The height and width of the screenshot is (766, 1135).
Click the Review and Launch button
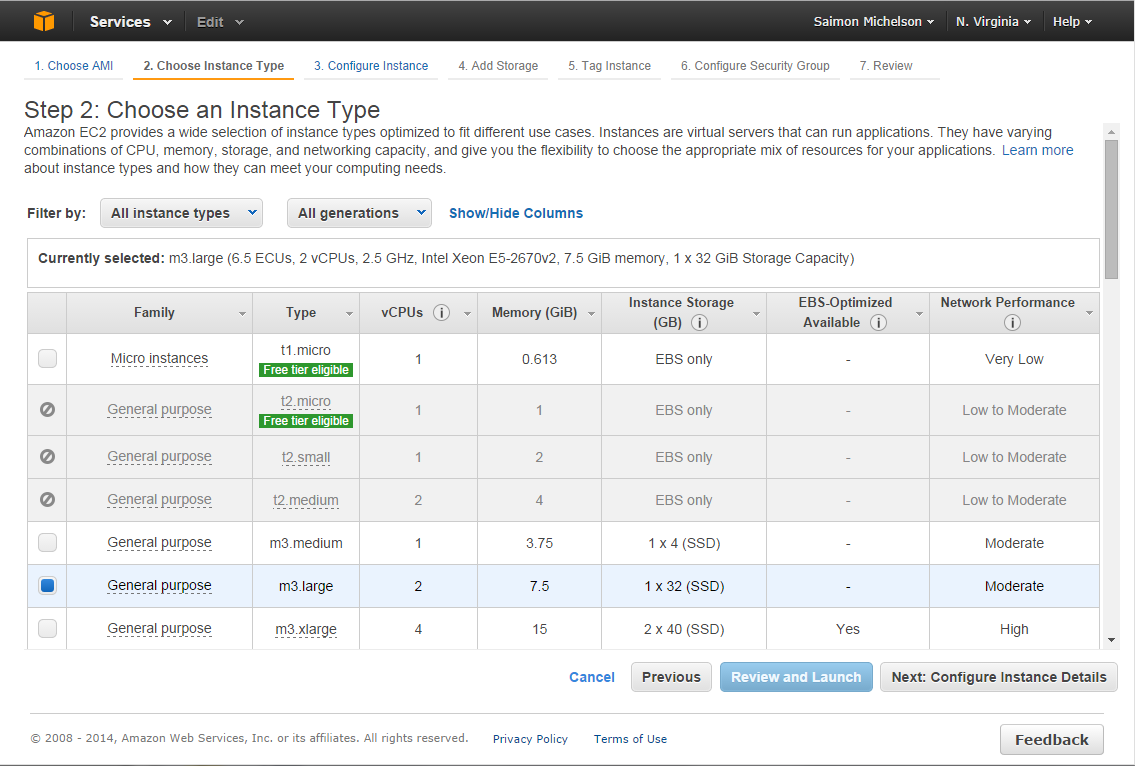796,677
